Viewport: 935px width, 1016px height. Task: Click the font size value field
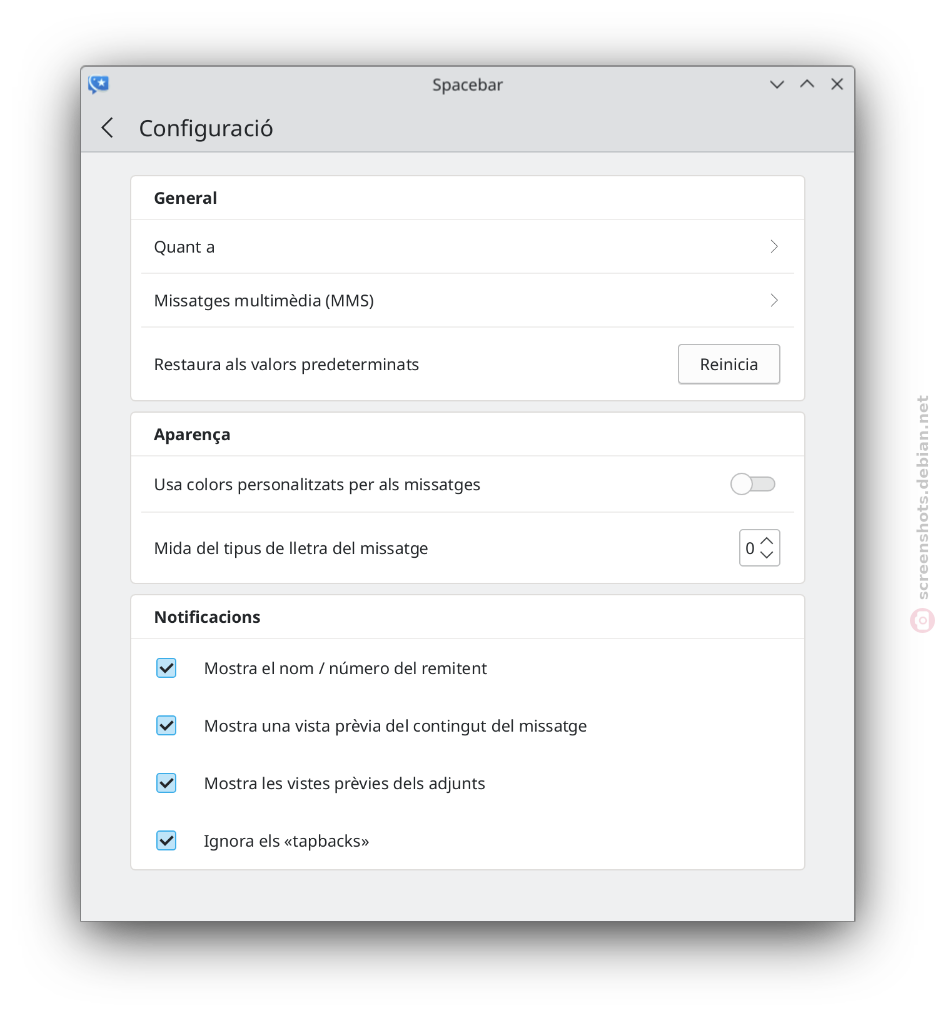click(750, 548)
